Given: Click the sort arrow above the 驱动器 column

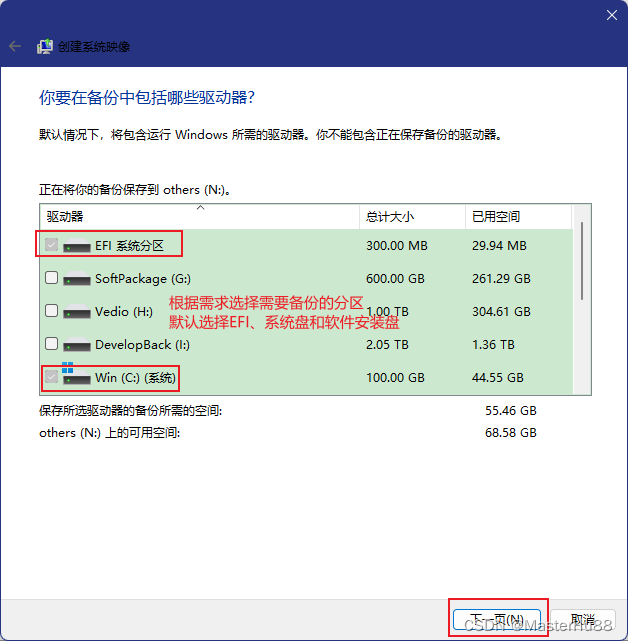Looking at the screenshot, I should (x=200, y=208).
